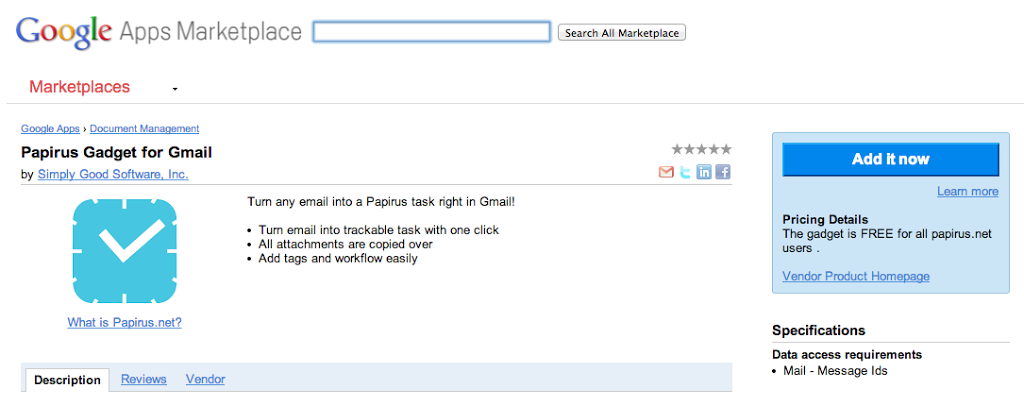Share on Facebook using the f icon
This screenshot has height=406, width=1024.
pos(722,172)
